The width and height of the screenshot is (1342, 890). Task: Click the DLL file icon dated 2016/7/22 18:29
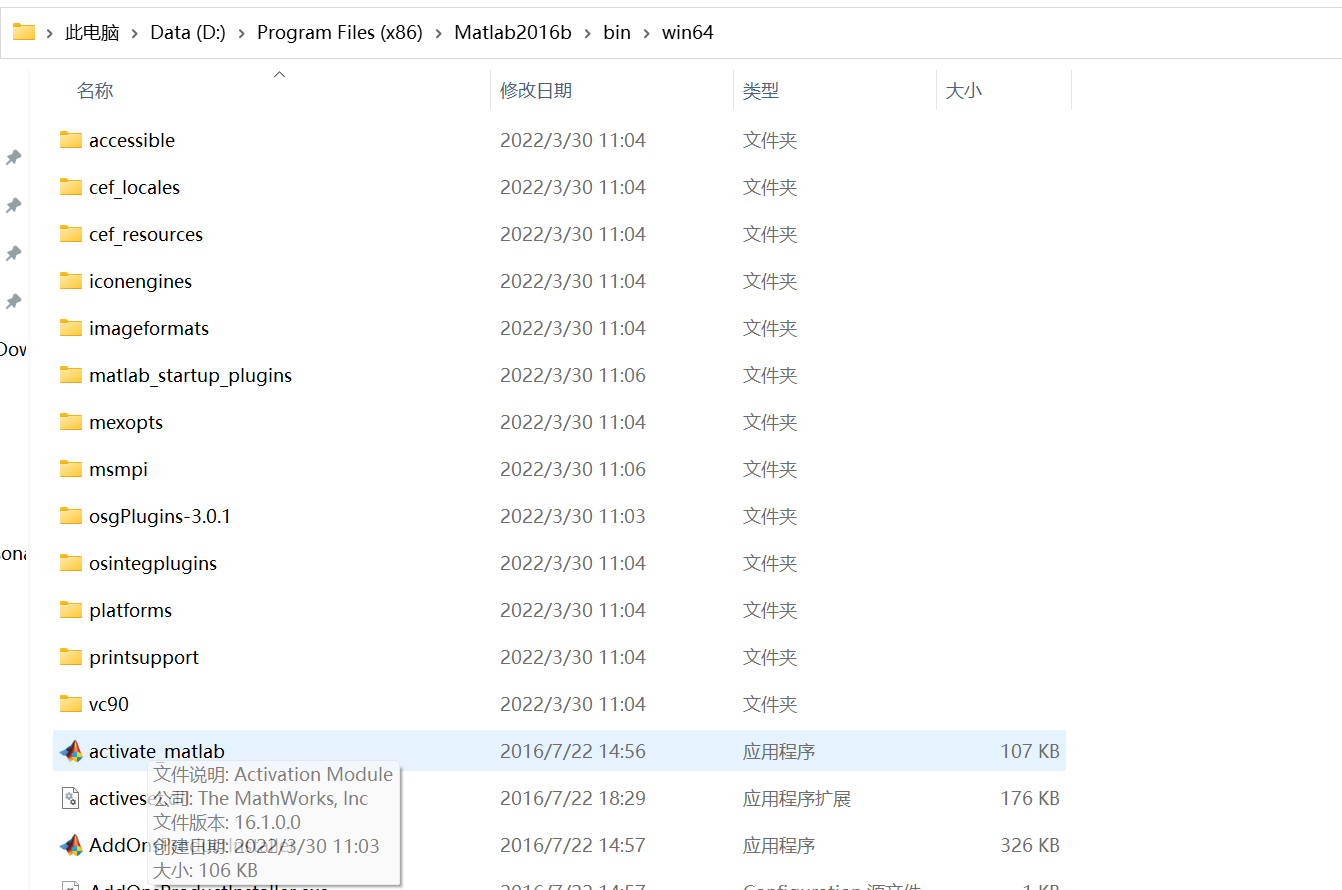point(70,798)
